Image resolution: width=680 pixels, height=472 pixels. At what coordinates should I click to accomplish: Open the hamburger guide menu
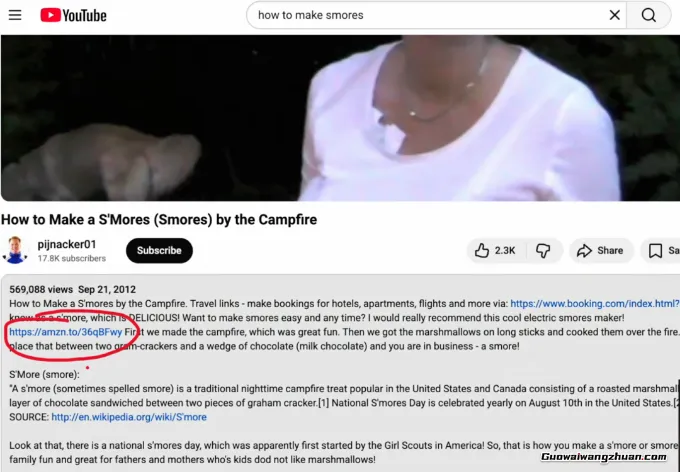point(15,15)
